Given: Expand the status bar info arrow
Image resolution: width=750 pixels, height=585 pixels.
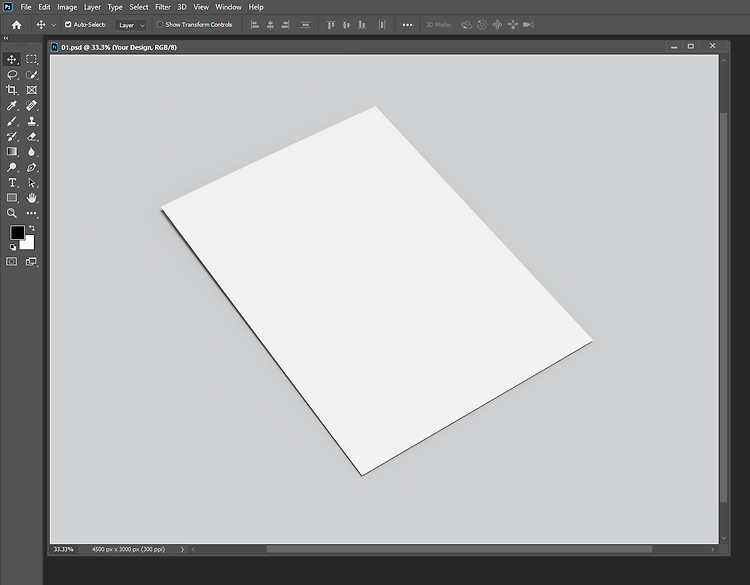Looking at the screenshot, I should pos(182,549).
